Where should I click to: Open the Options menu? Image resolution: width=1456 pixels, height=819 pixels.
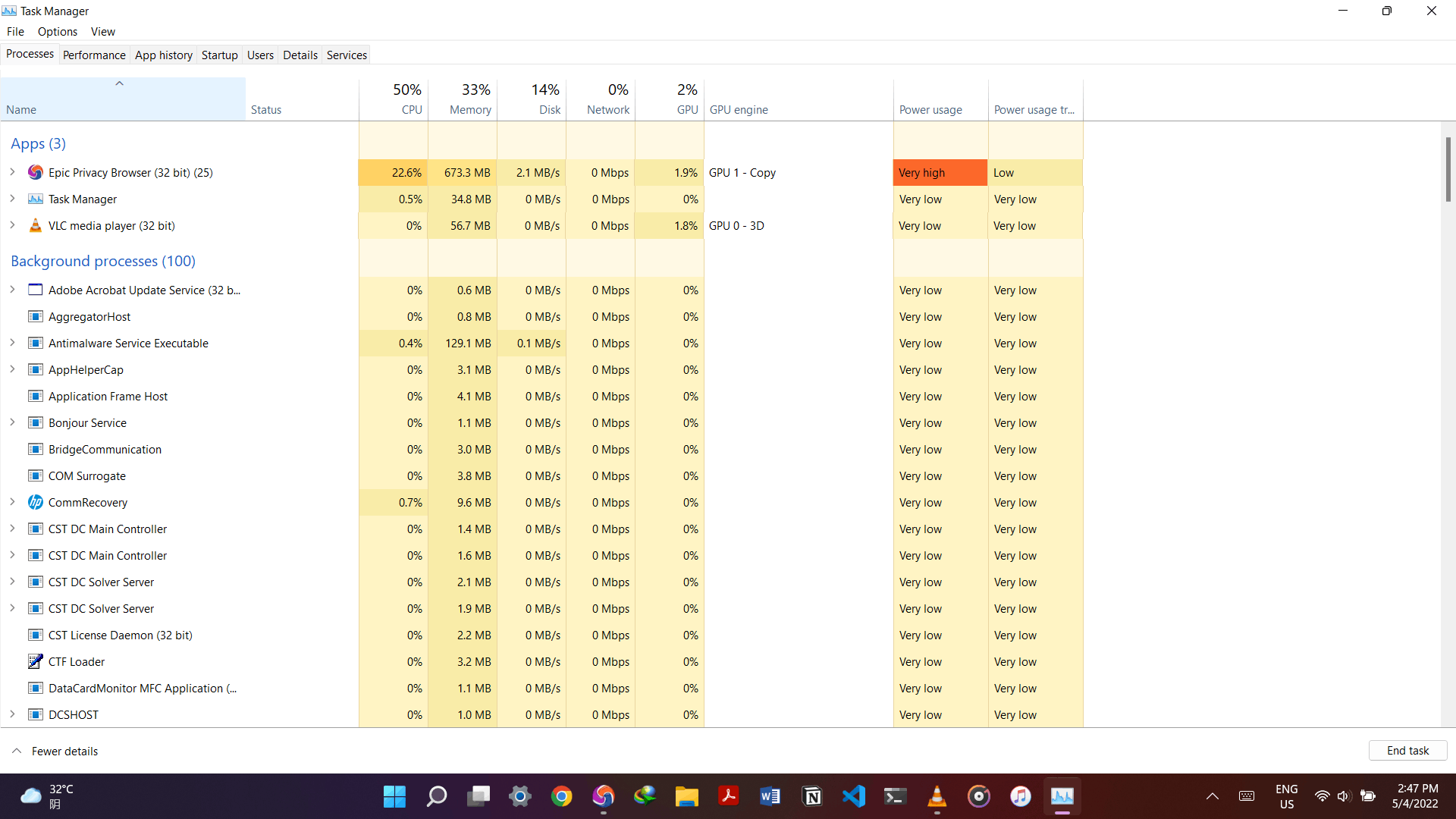[x=58, y=32]
